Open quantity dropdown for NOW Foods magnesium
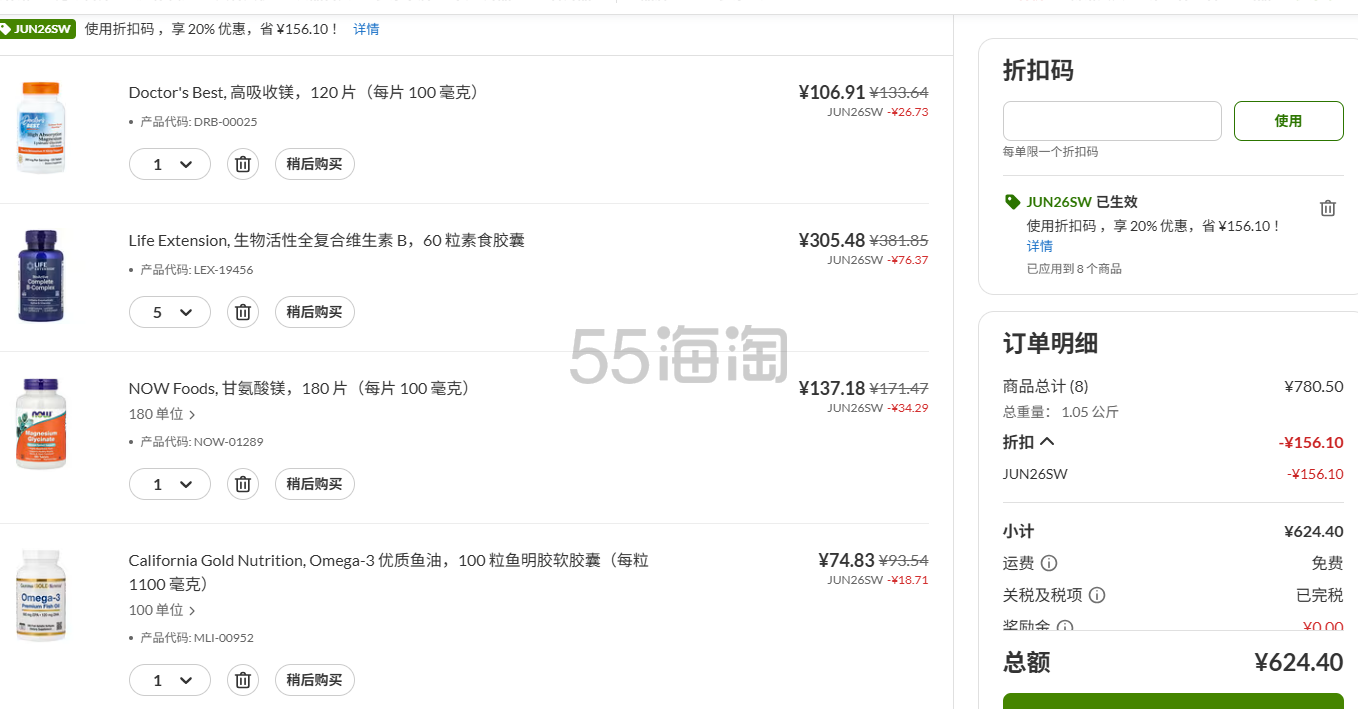The image size is (1358, 709). (x=170, y=484)
